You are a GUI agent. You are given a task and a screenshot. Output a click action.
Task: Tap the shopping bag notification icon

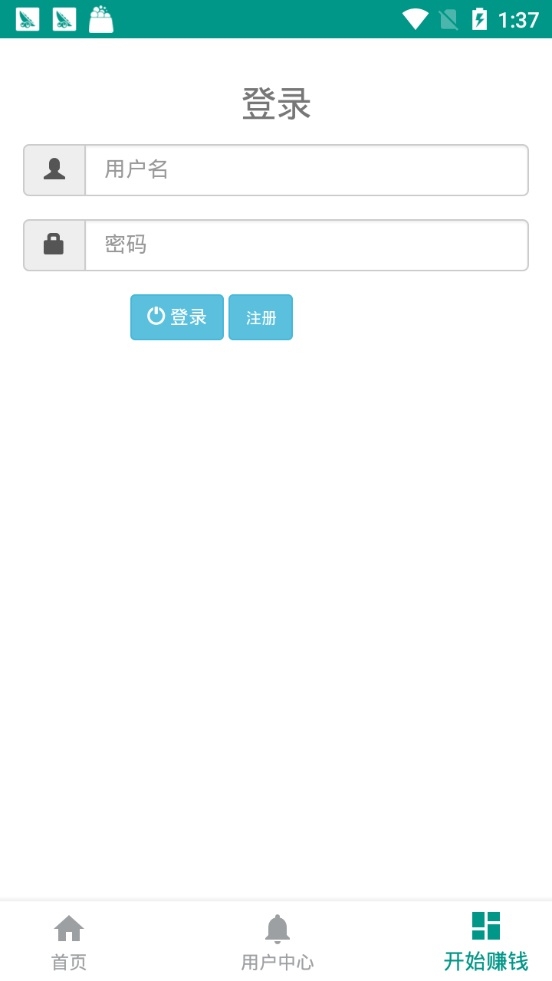point(101,19)
